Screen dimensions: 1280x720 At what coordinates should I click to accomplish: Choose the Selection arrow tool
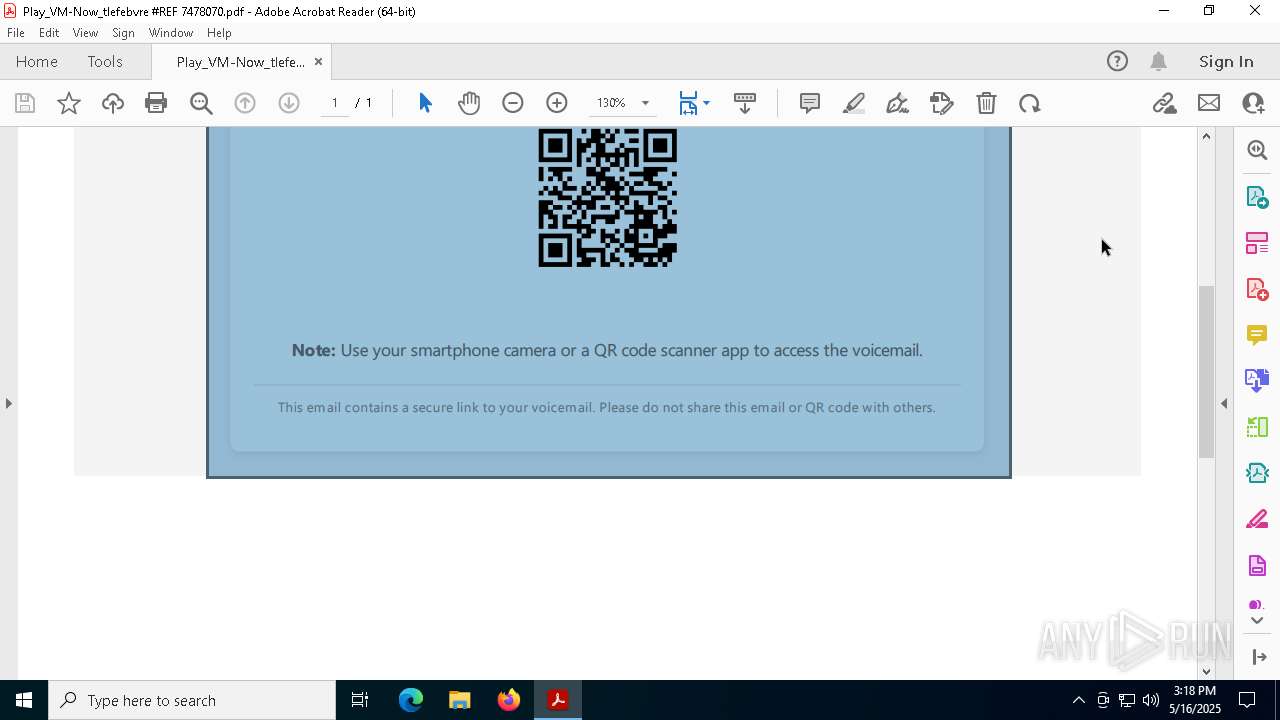click(x=425, y=103)
